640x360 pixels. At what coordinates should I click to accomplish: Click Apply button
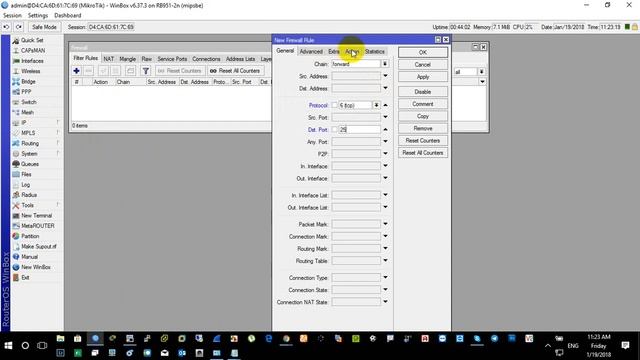tap(423, 77)
